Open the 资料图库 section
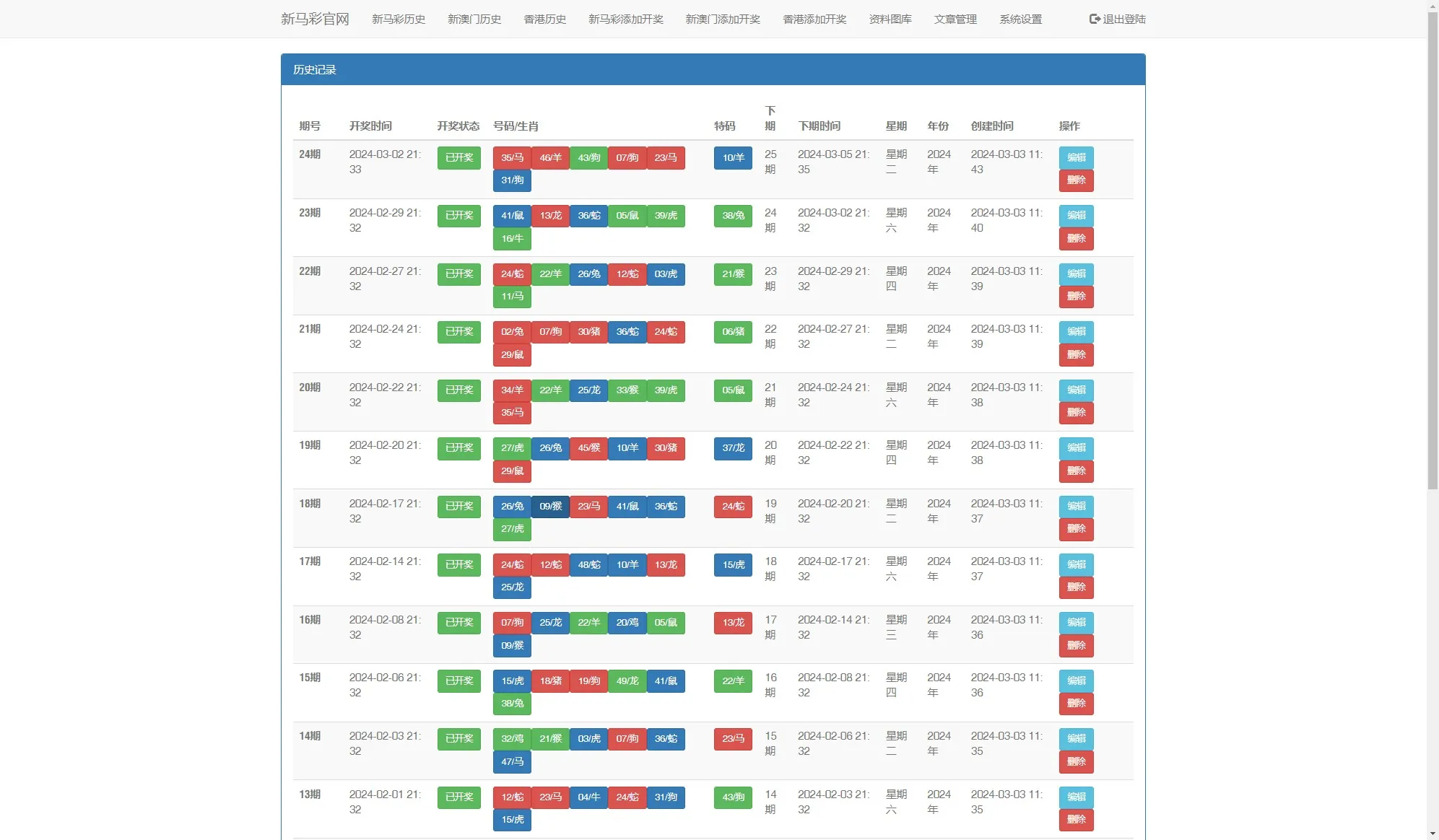The height and width of the screenshot is (840, 1439). [x=890, y=19]
